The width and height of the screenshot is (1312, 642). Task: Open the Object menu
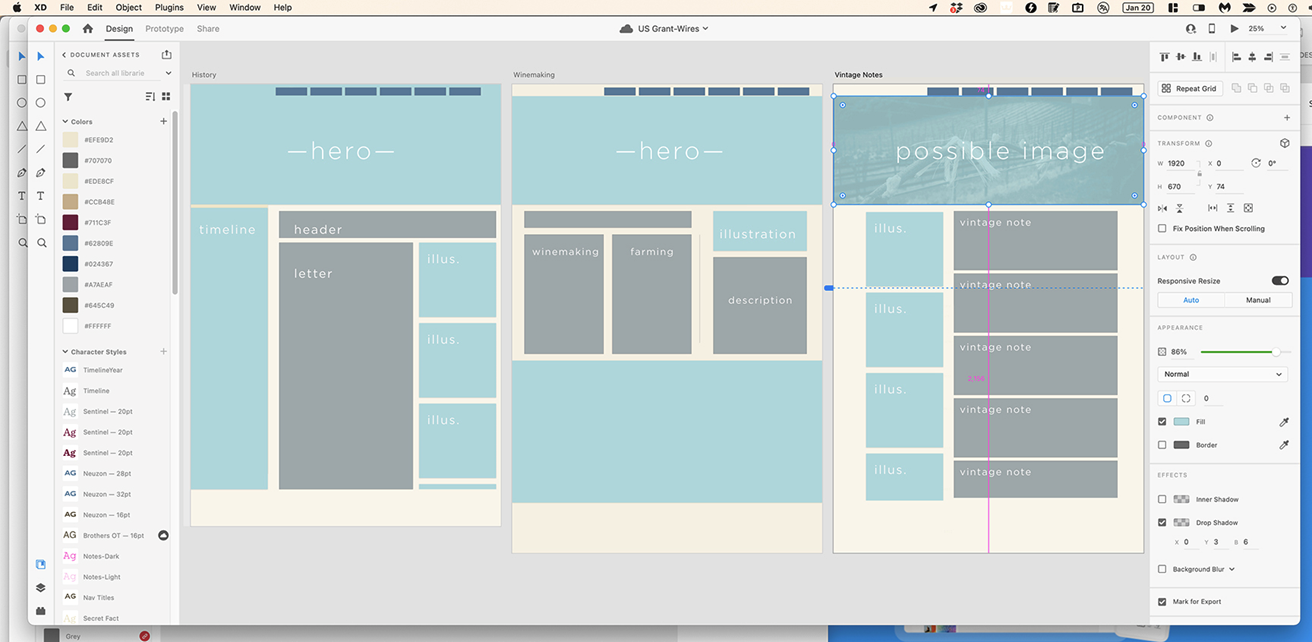(x=128, y=7)
